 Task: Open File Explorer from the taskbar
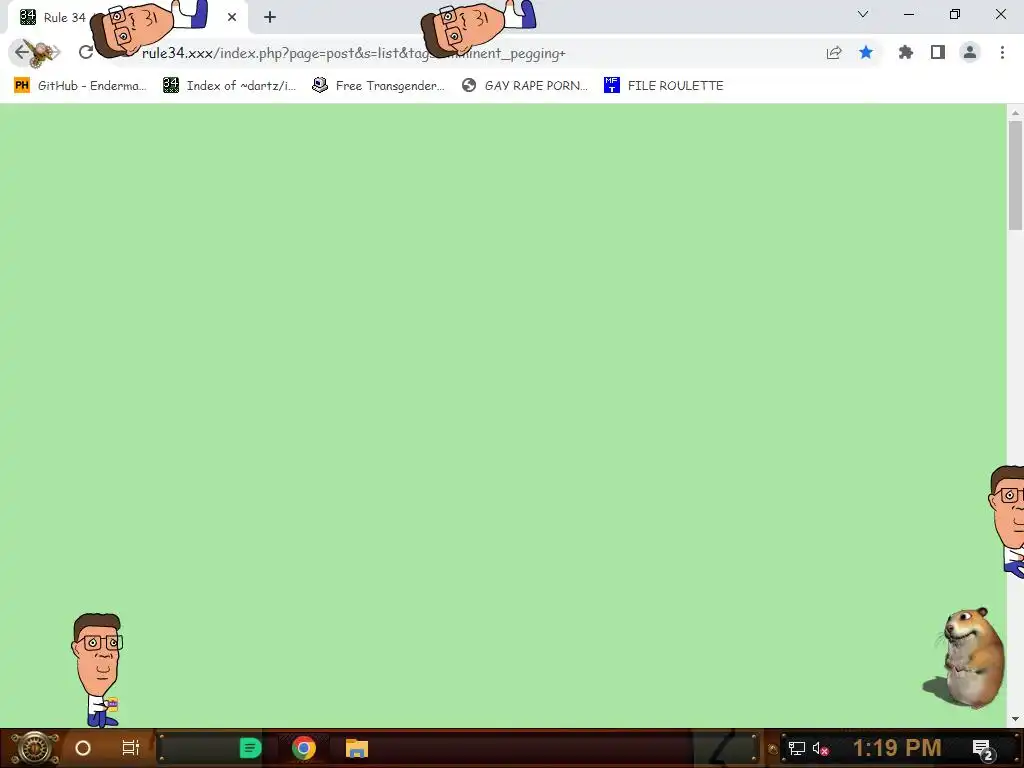point(357,748)
